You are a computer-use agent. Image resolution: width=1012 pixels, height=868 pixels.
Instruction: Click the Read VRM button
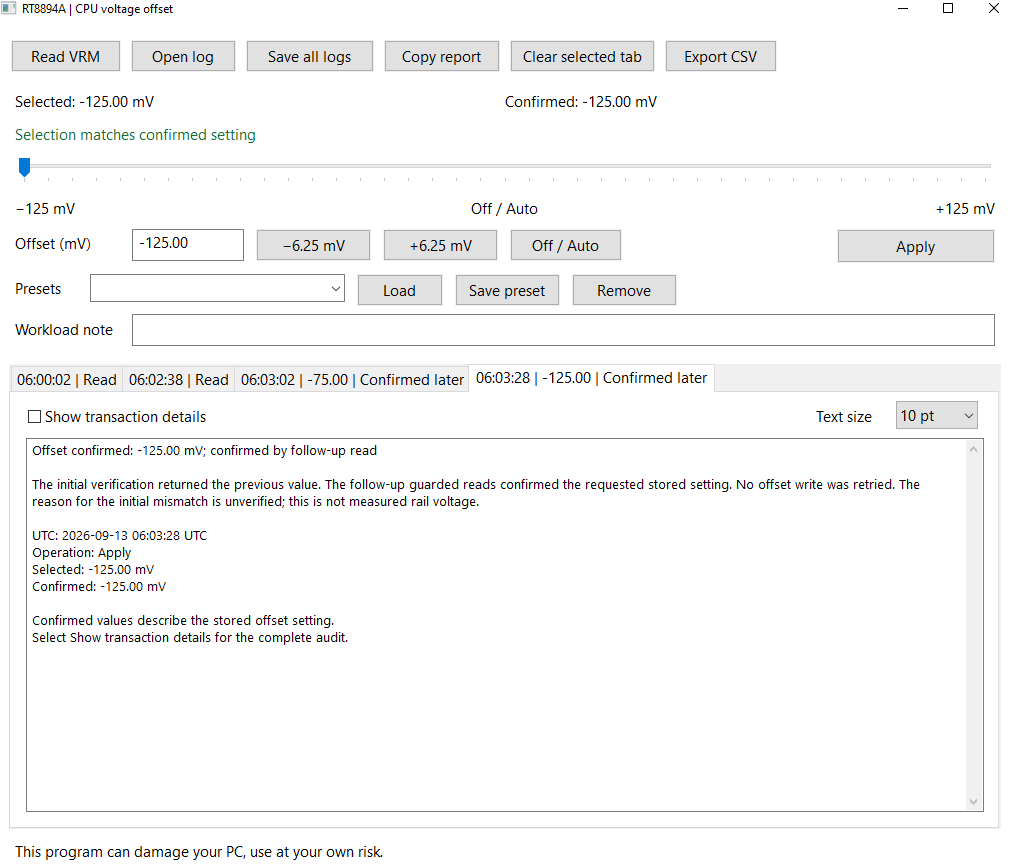(66, 57)
